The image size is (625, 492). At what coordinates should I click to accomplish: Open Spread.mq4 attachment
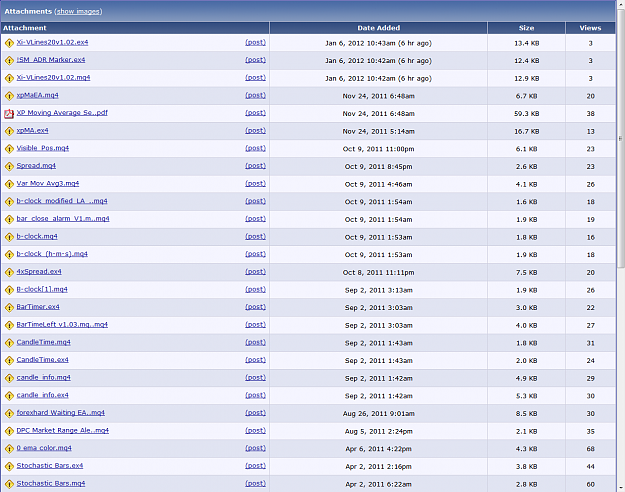[36, 165]
